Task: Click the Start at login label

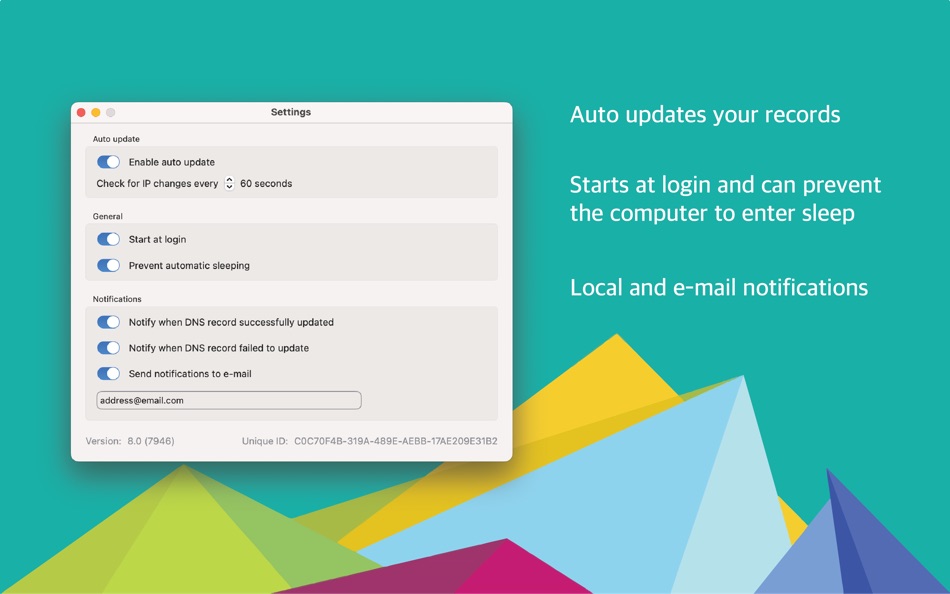Action: pyautogui.click(x=158, y=239)
